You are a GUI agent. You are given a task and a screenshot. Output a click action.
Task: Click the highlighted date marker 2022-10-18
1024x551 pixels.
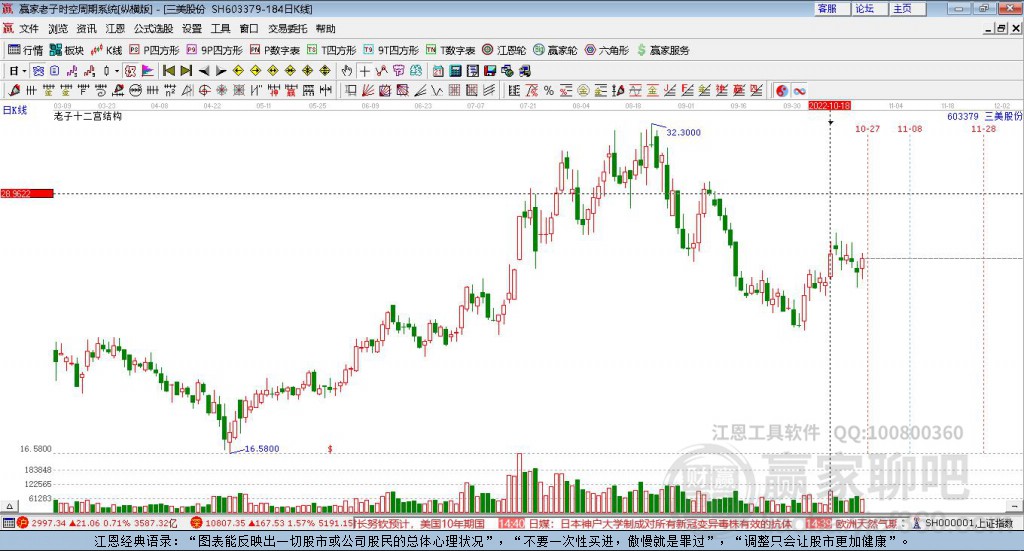[829, 105]
